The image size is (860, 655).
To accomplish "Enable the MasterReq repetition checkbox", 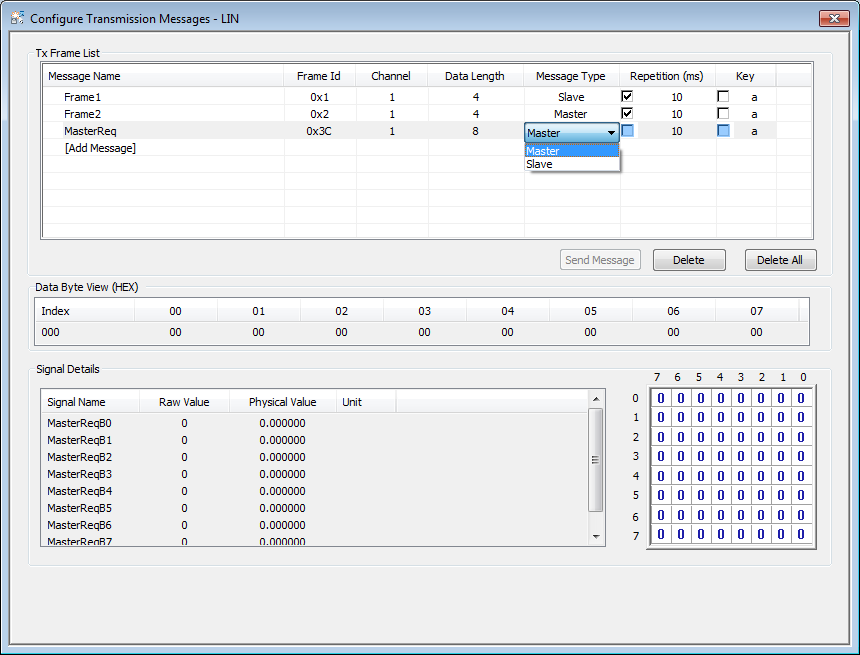I will point(627,131).
